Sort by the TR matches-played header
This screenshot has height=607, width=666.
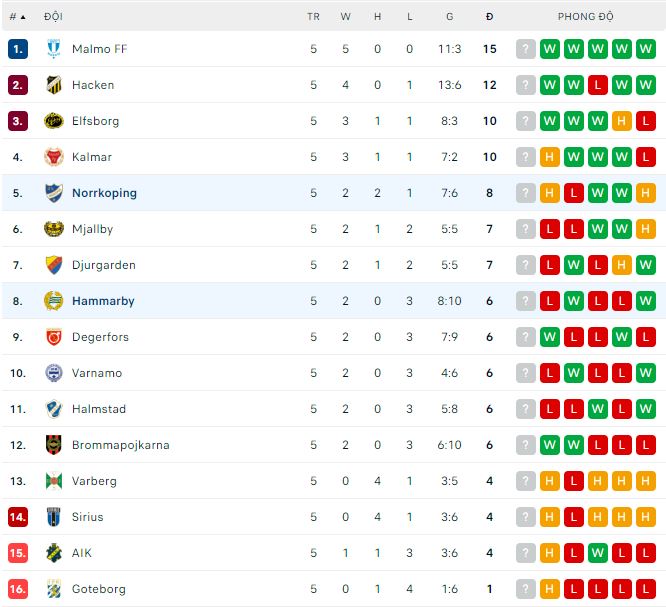point(313,17)
